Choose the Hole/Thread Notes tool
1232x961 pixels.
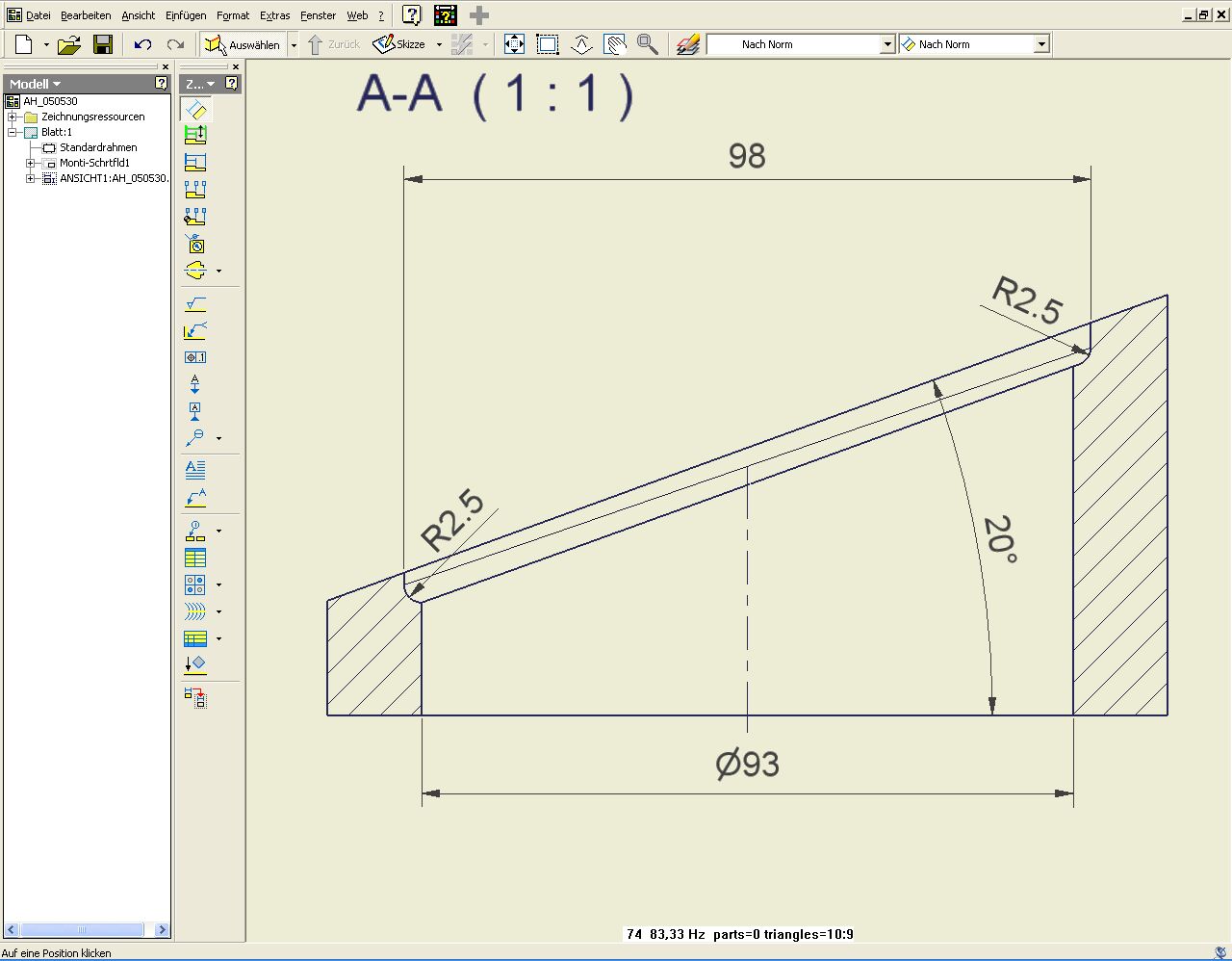[x=195, y=245]
